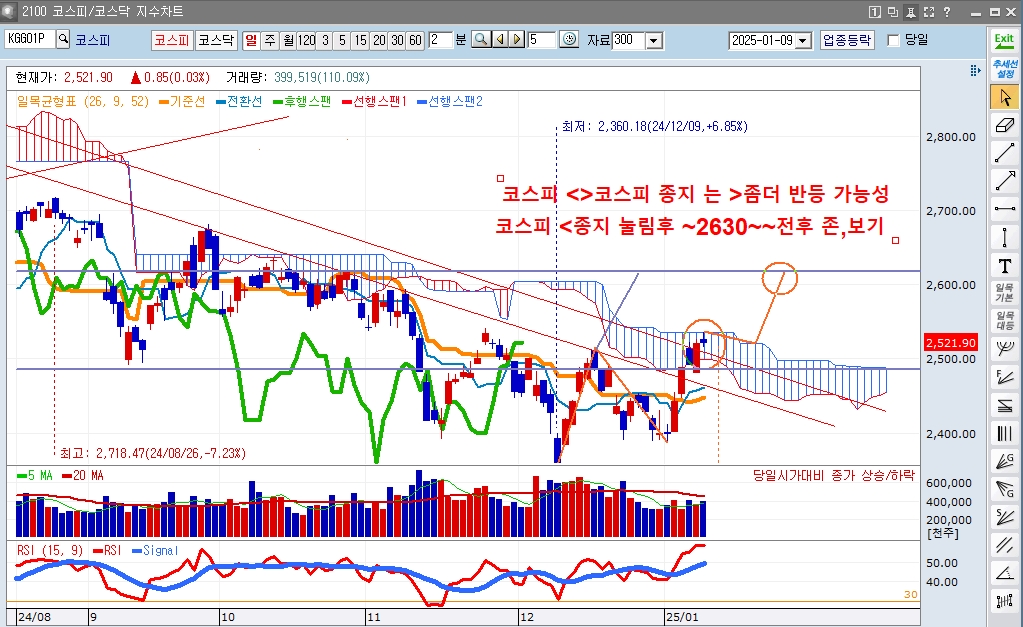Select the 20 minute period button
Image resolution: width=1023 pixels, height=627 pixels.
click(x=379, y=40)
